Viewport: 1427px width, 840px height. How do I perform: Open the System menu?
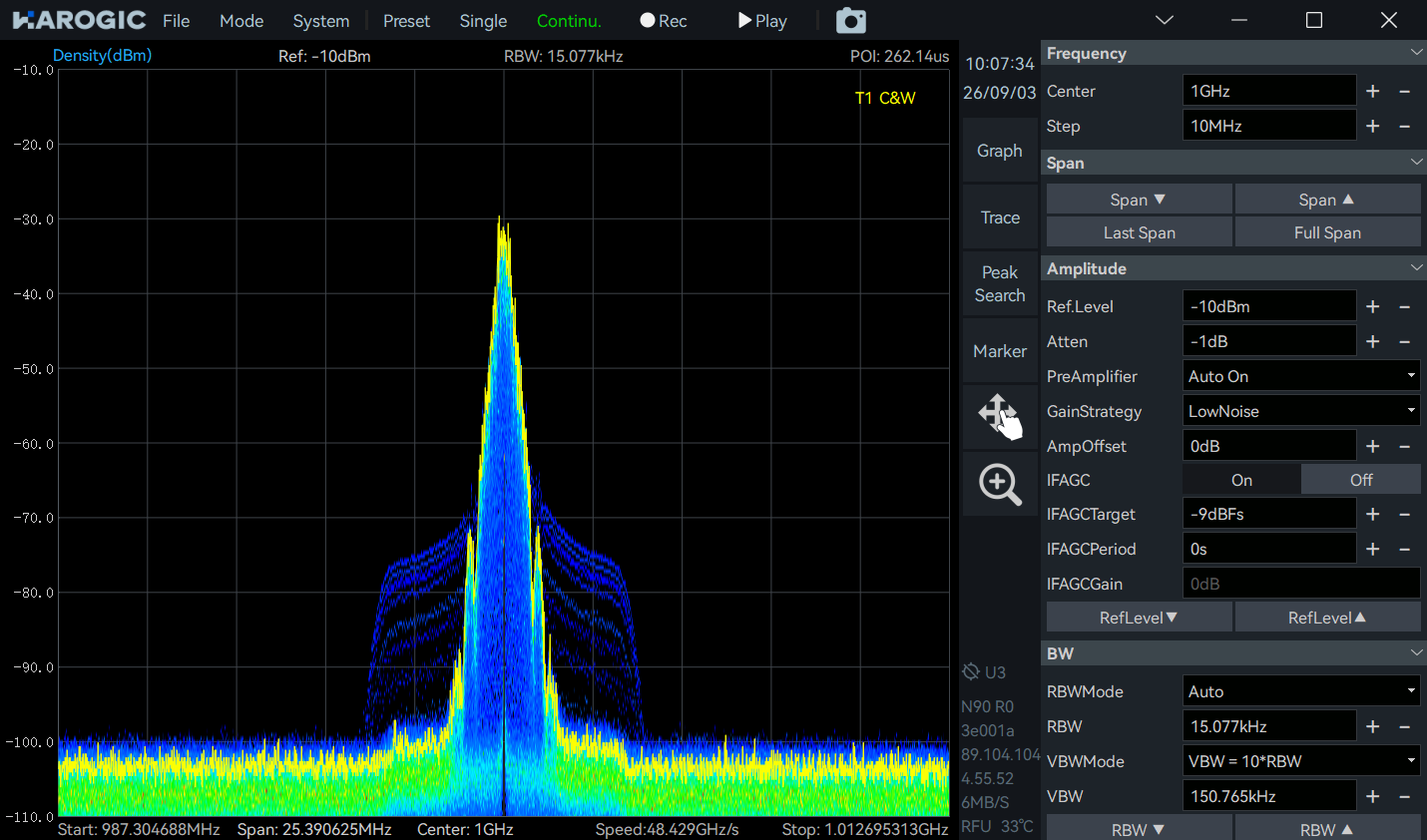pyautogui.click(x=321, y=21)
